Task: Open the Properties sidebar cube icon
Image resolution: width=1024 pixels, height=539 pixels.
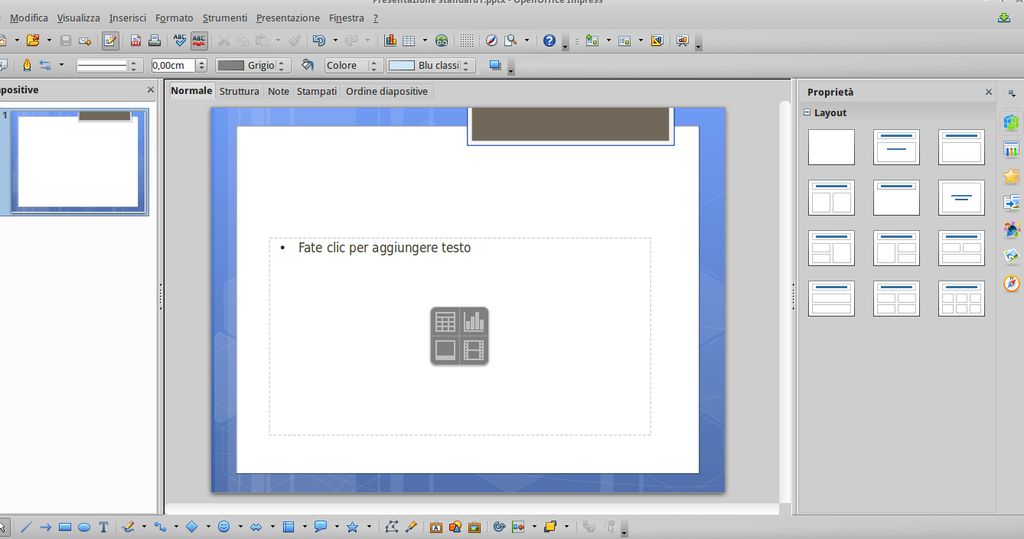Action: (1011, 123)
